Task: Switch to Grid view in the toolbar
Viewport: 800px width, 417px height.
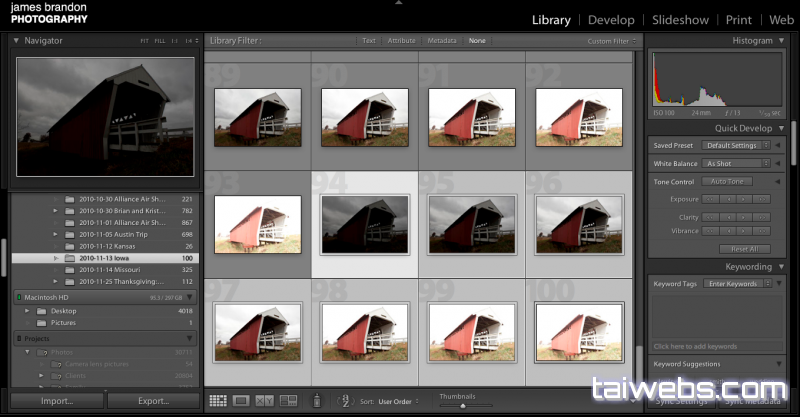Action: [217, 401]
